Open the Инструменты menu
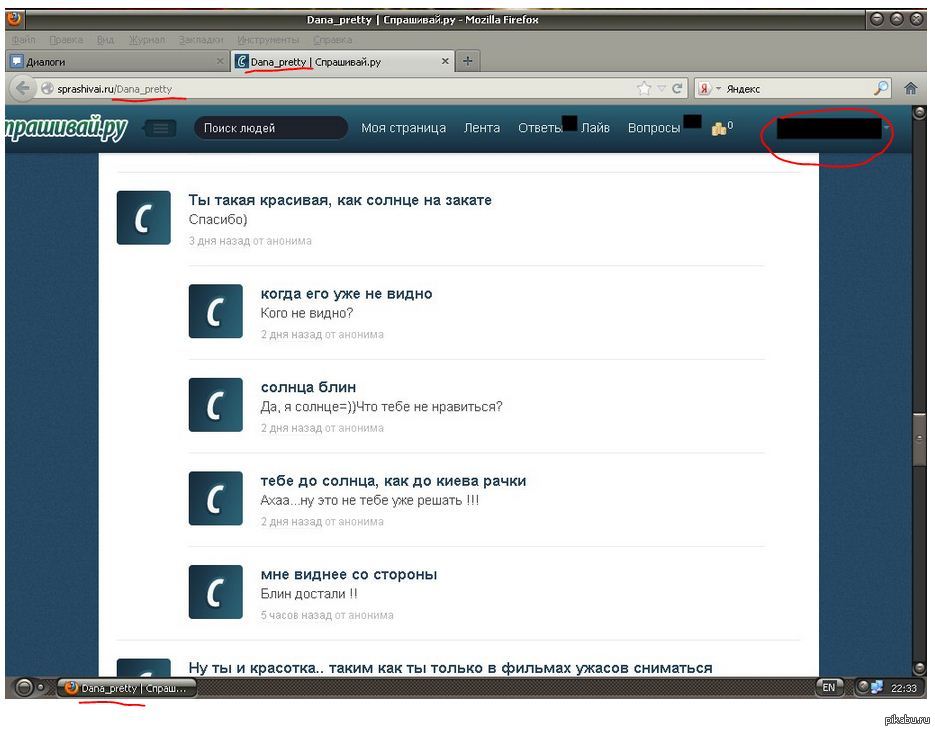The height and width of the screenshot is (731, 935). click(268, 40)
